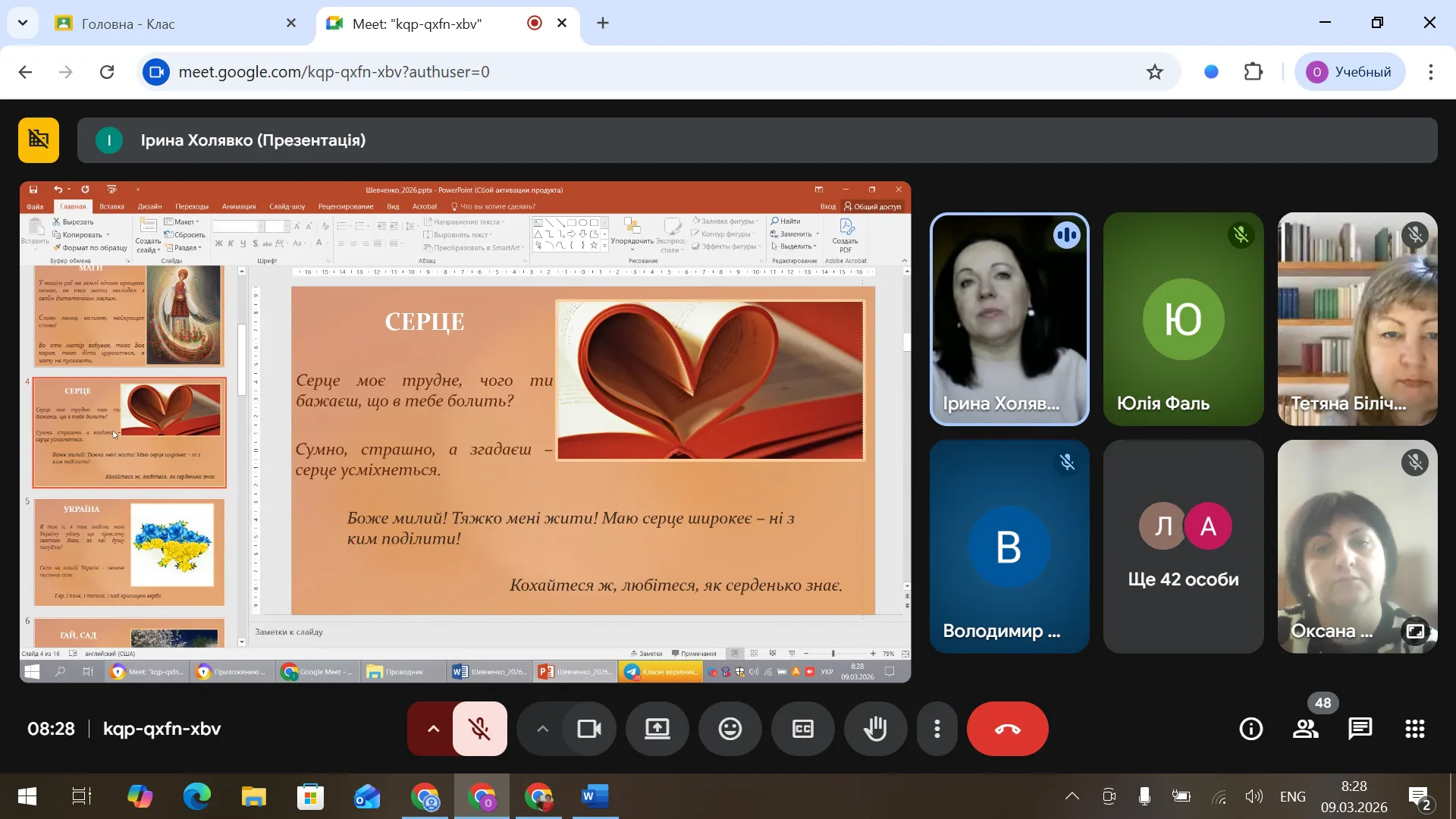Viewport: 1456px width, 819px height.
Task: Hang up with the red leave call button
Action: [1007, 729]
